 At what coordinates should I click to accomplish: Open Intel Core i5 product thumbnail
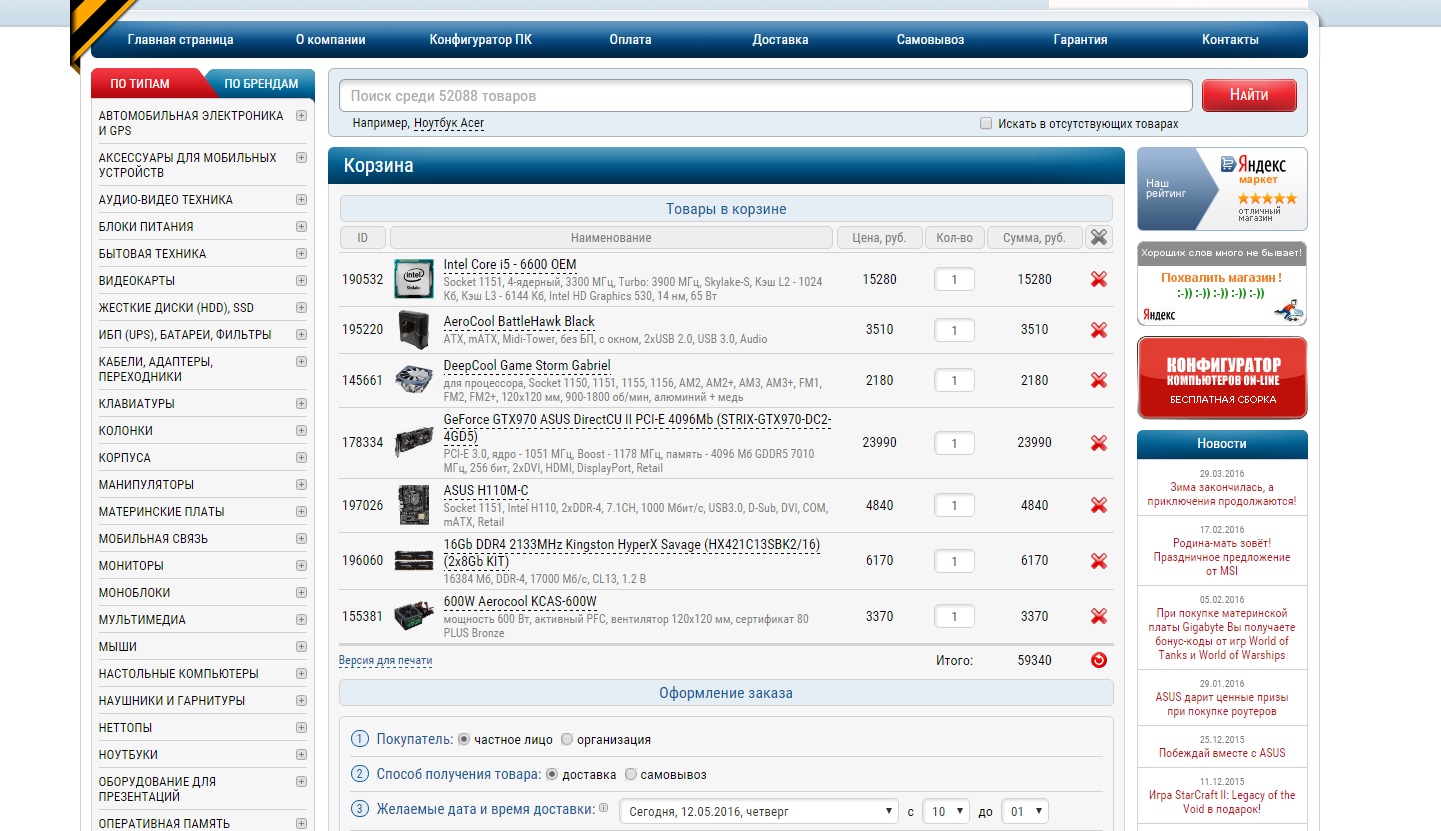coord(413,279)
